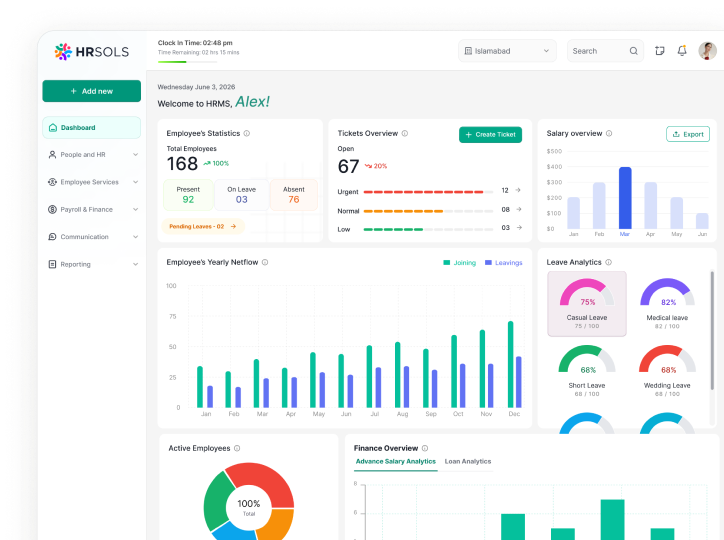
Task: Select the Casual Leave gauge card
Action: (x=587, y=304)
